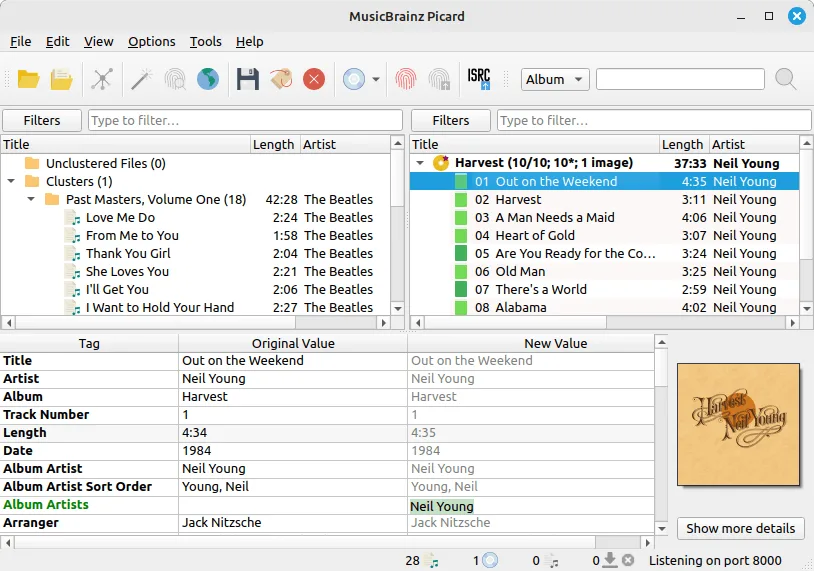Click the Lookup in Browser globe icon
The height and width of the screenshot is (571, 814).
click(x=208, y=79)
